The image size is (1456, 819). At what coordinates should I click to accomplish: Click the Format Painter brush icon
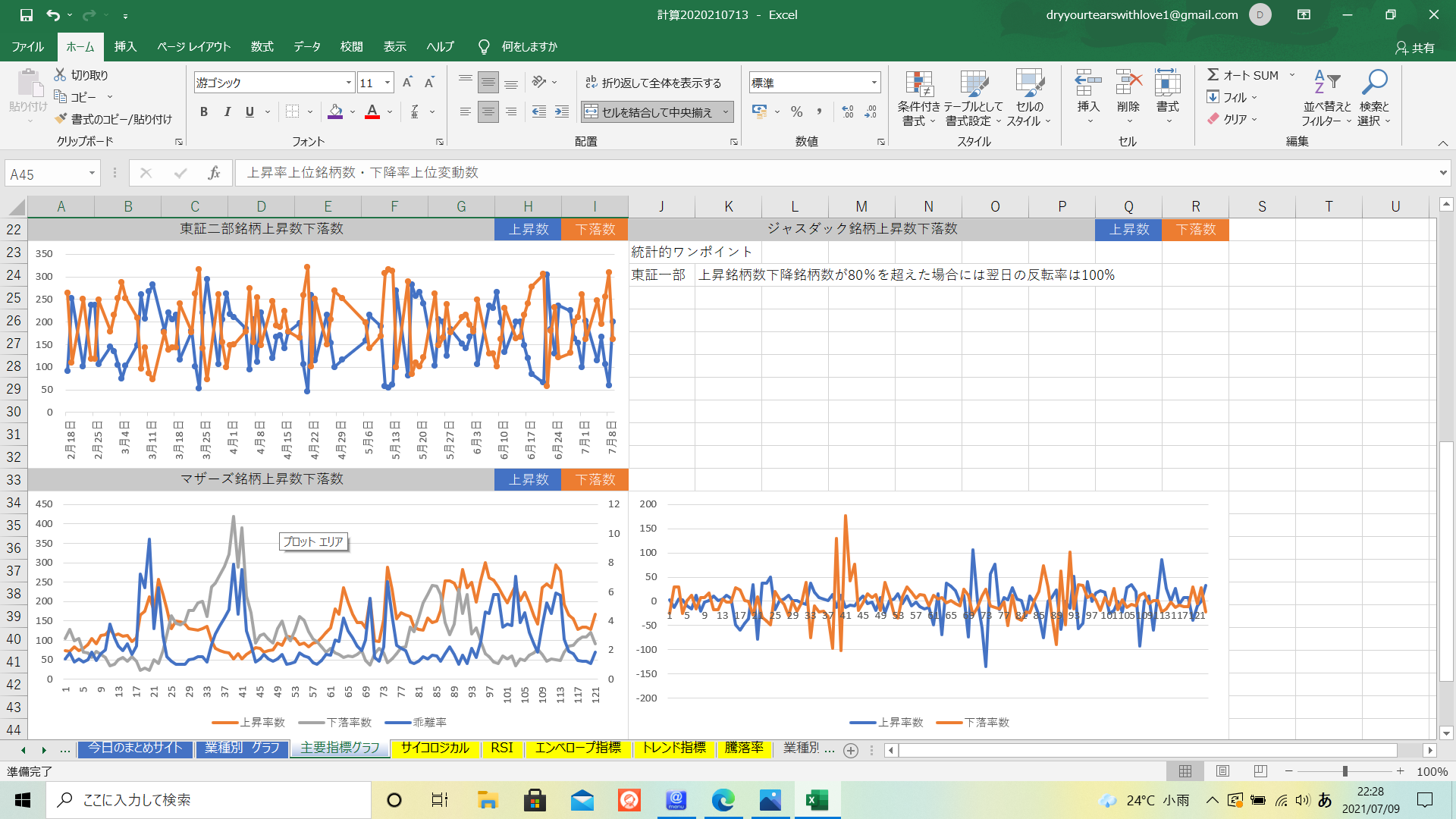[x=61, y=119]
